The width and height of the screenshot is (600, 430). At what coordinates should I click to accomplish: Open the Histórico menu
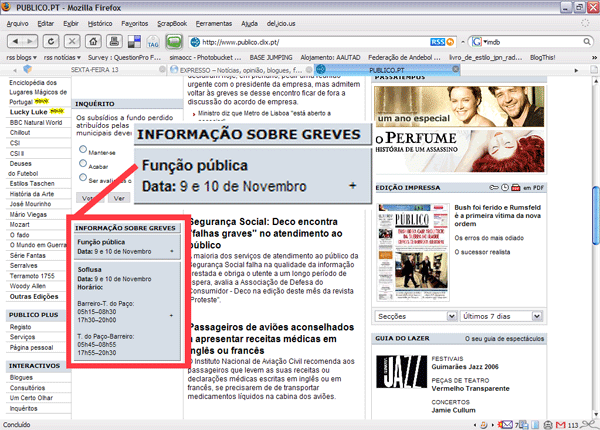coord(100,24)
